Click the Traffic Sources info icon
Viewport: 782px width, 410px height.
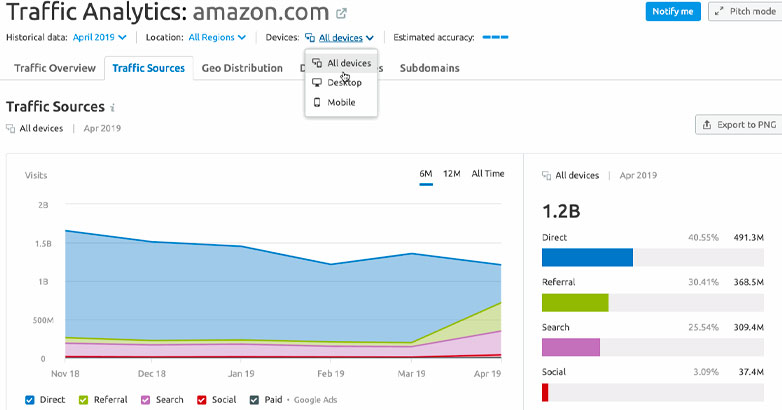113,107
